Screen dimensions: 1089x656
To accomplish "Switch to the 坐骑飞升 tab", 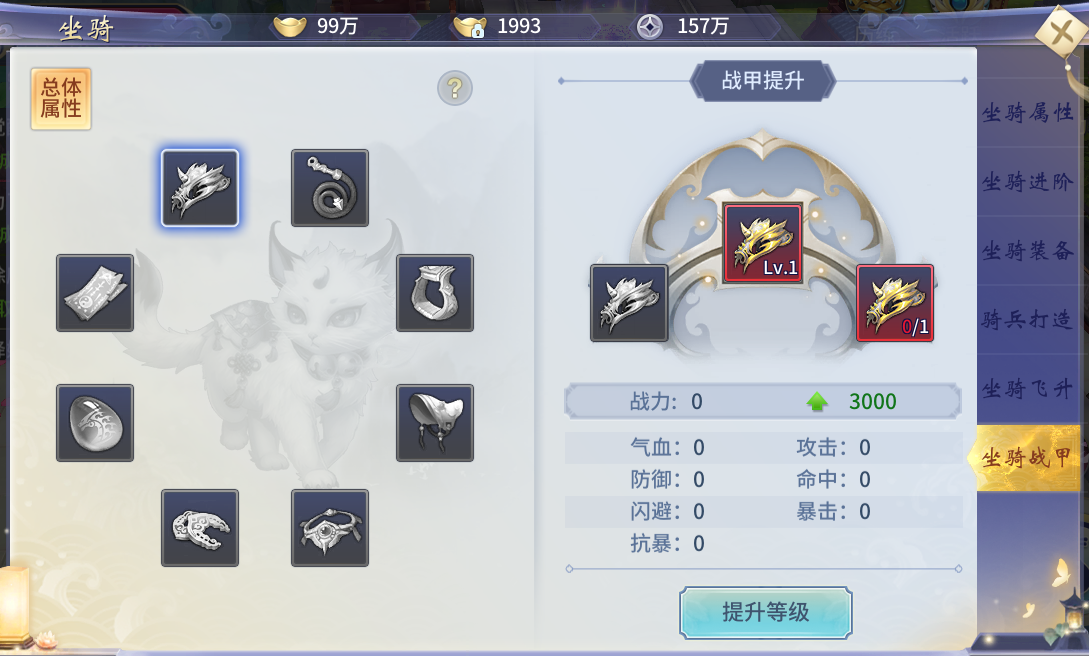I will tap(1028, 389).
